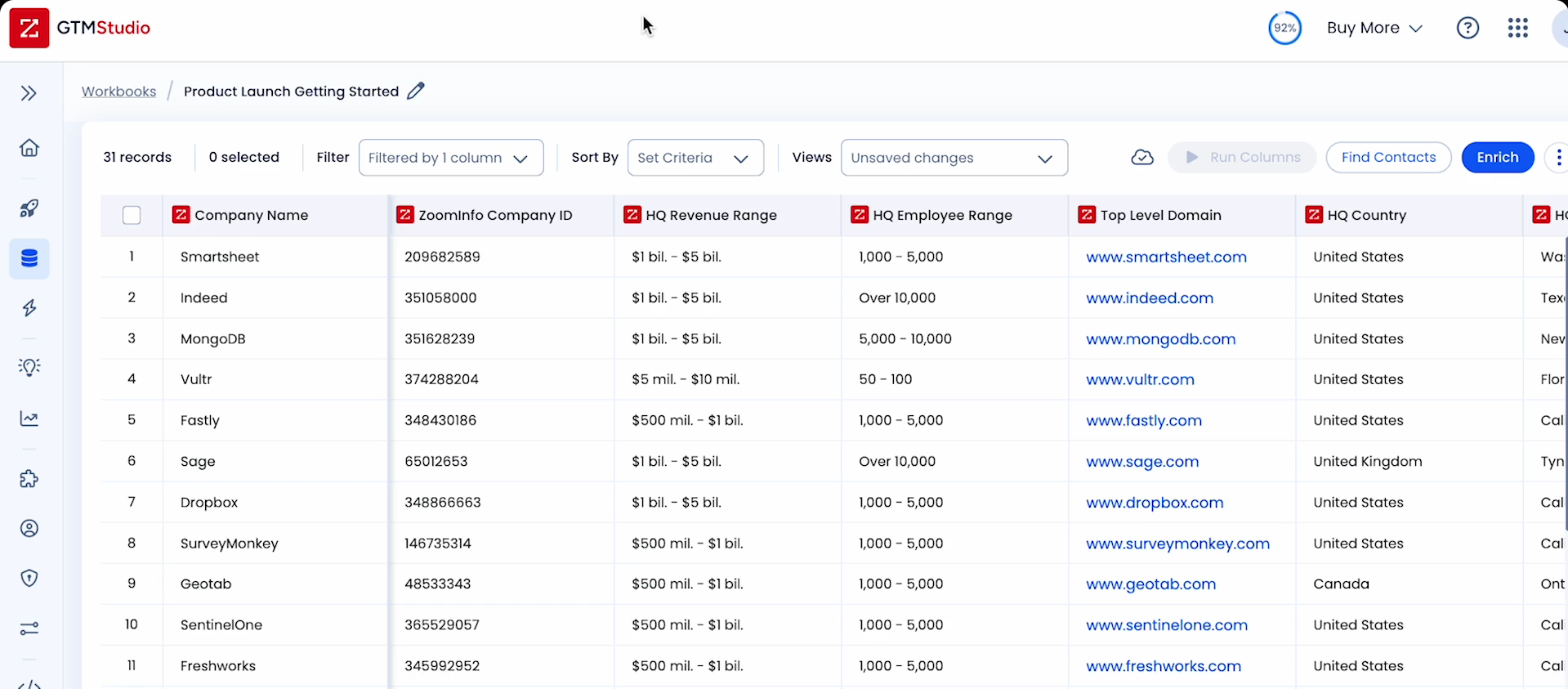Click the 50 - 100 employee range cell
This screenshot has height=689, width=1568.
[x=954, y=379]
